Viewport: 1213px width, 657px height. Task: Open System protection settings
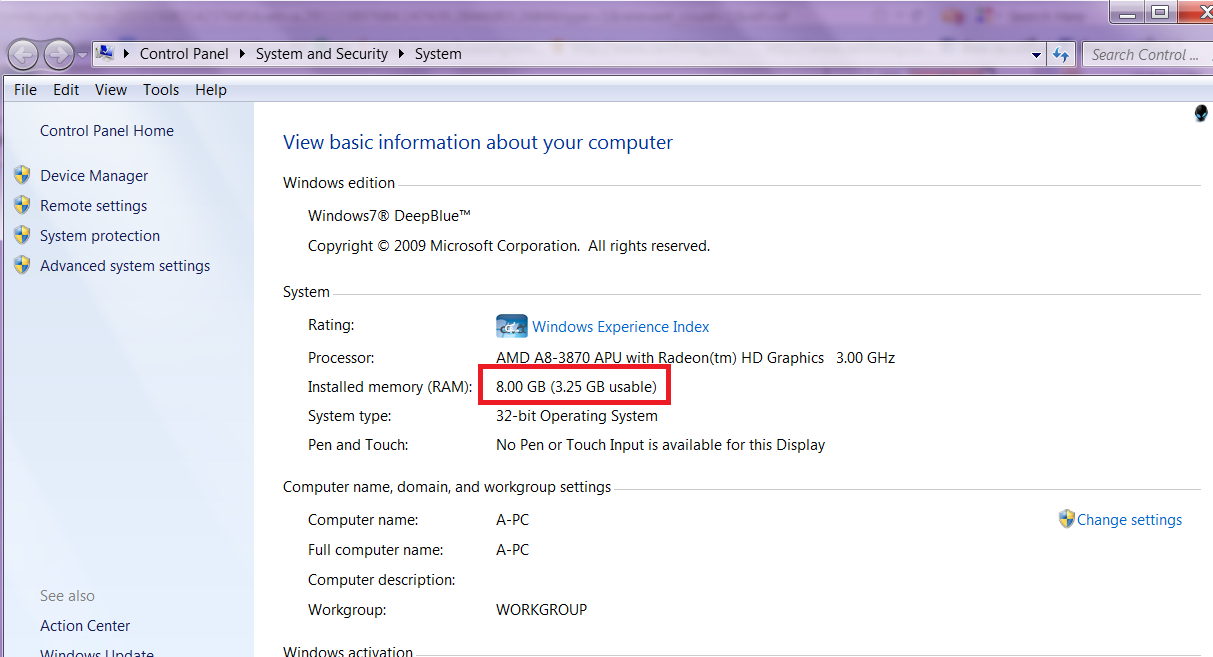coord(100,236)
